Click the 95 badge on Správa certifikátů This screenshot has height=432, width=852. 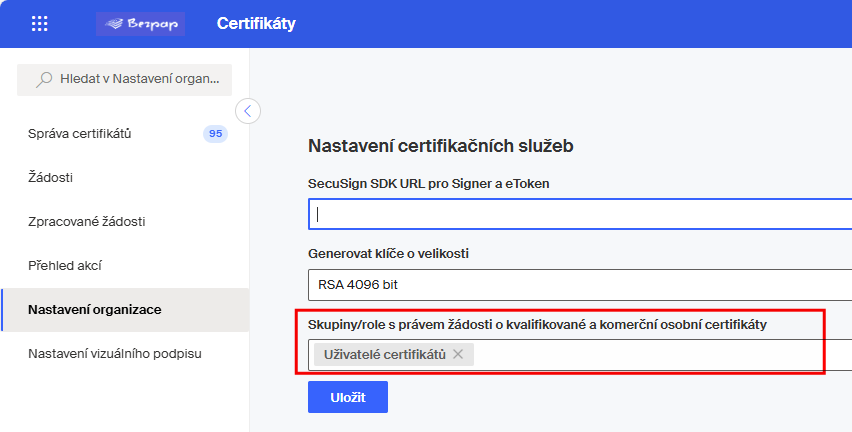pyautogui.click(x=214, y=134)
